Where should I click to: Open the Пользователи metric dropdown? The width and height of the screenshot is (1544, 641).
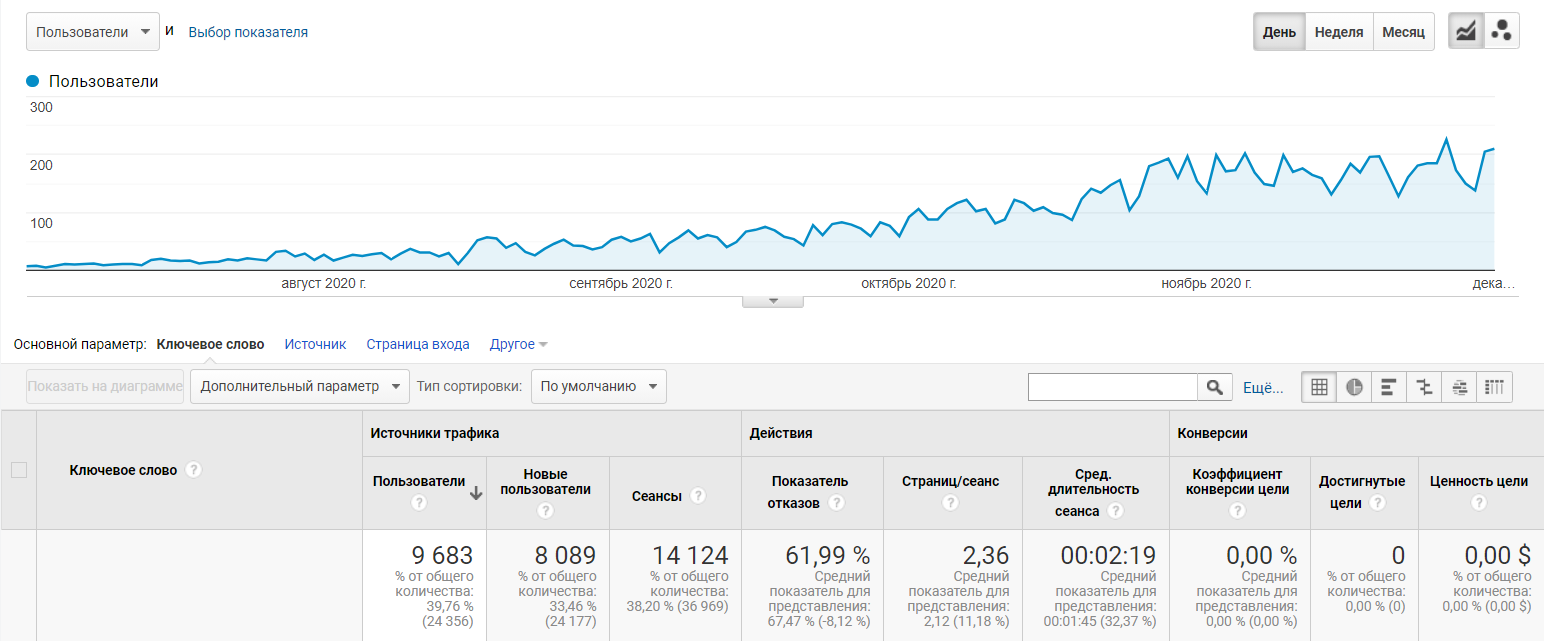[93, 32]
